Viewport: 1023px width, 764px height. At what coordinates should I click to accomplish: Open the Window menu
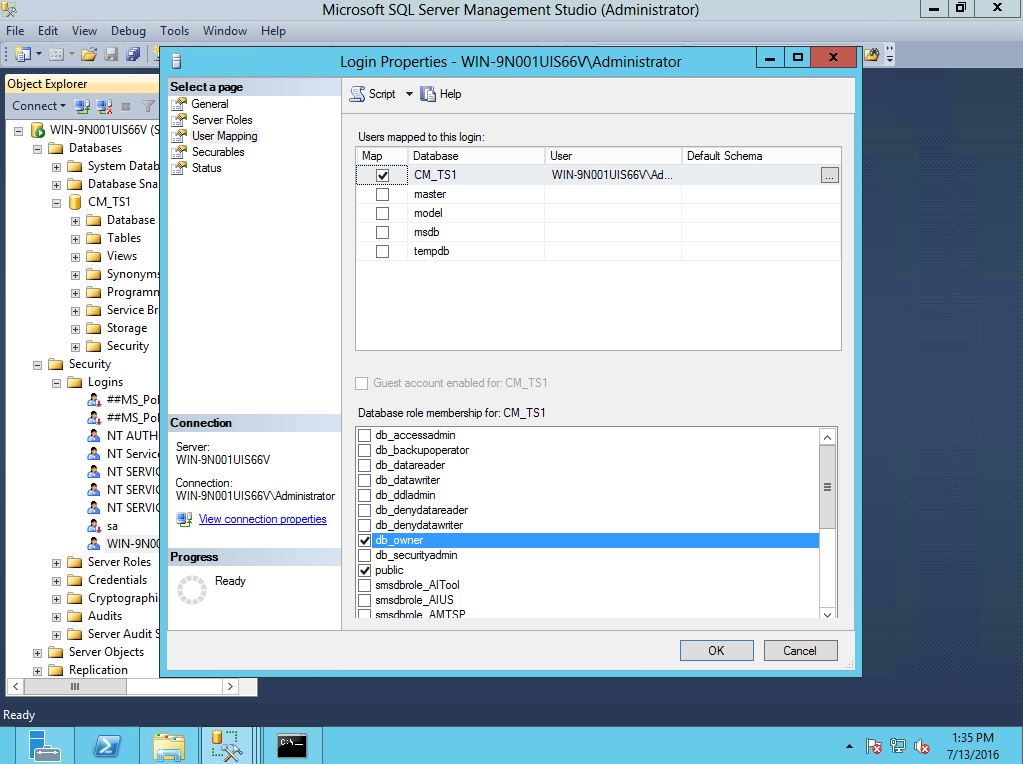(x=224, y=31)
